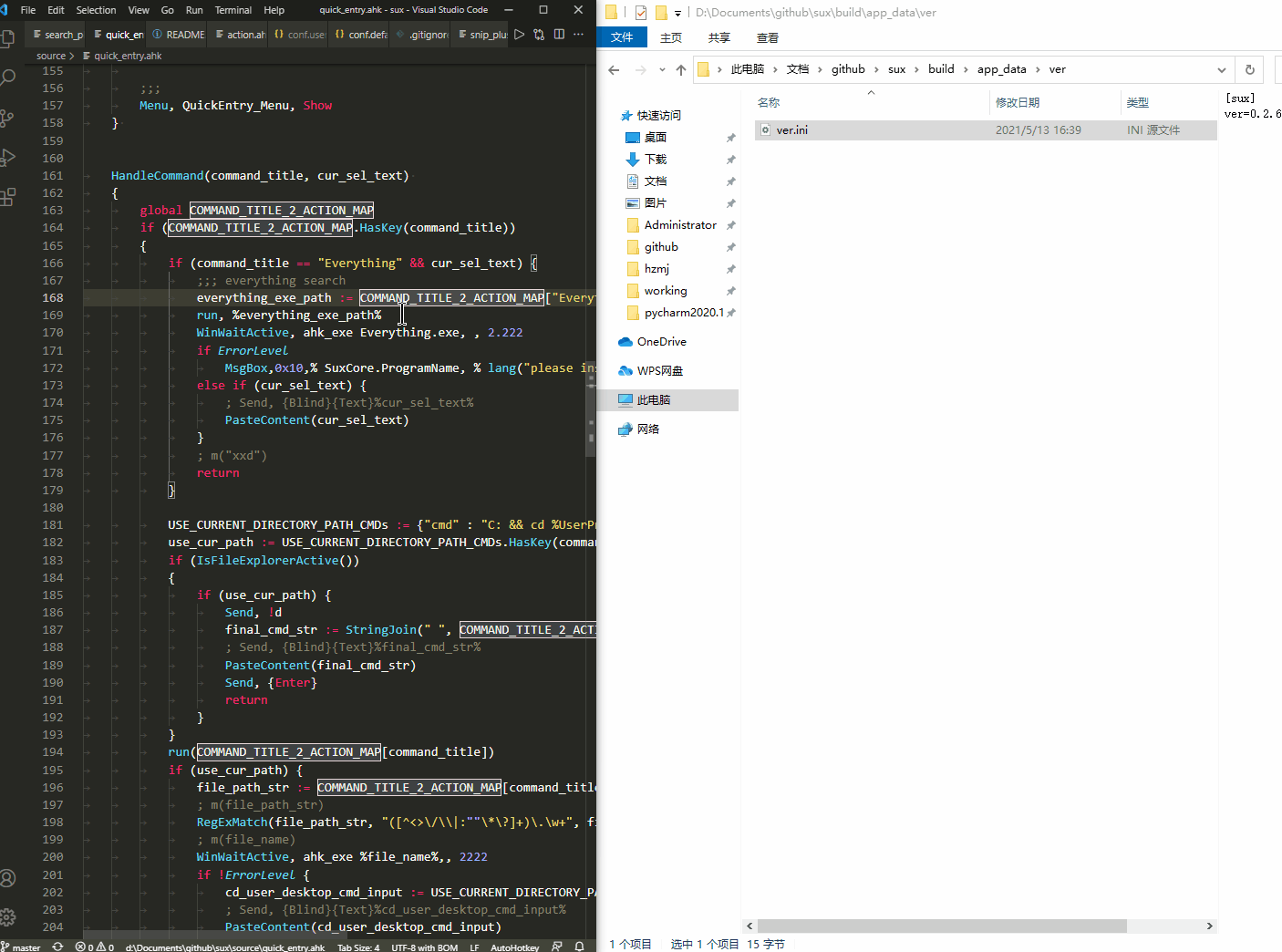Click the Properties quick access toolbar icon
This screenshot has width=1282, height=952.
coord(640,13)
